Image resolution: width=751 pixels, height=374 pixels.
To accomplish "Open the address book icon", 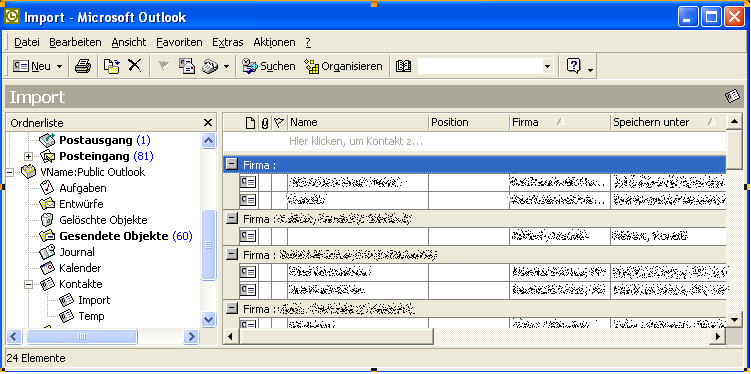I will click(404, 66).
